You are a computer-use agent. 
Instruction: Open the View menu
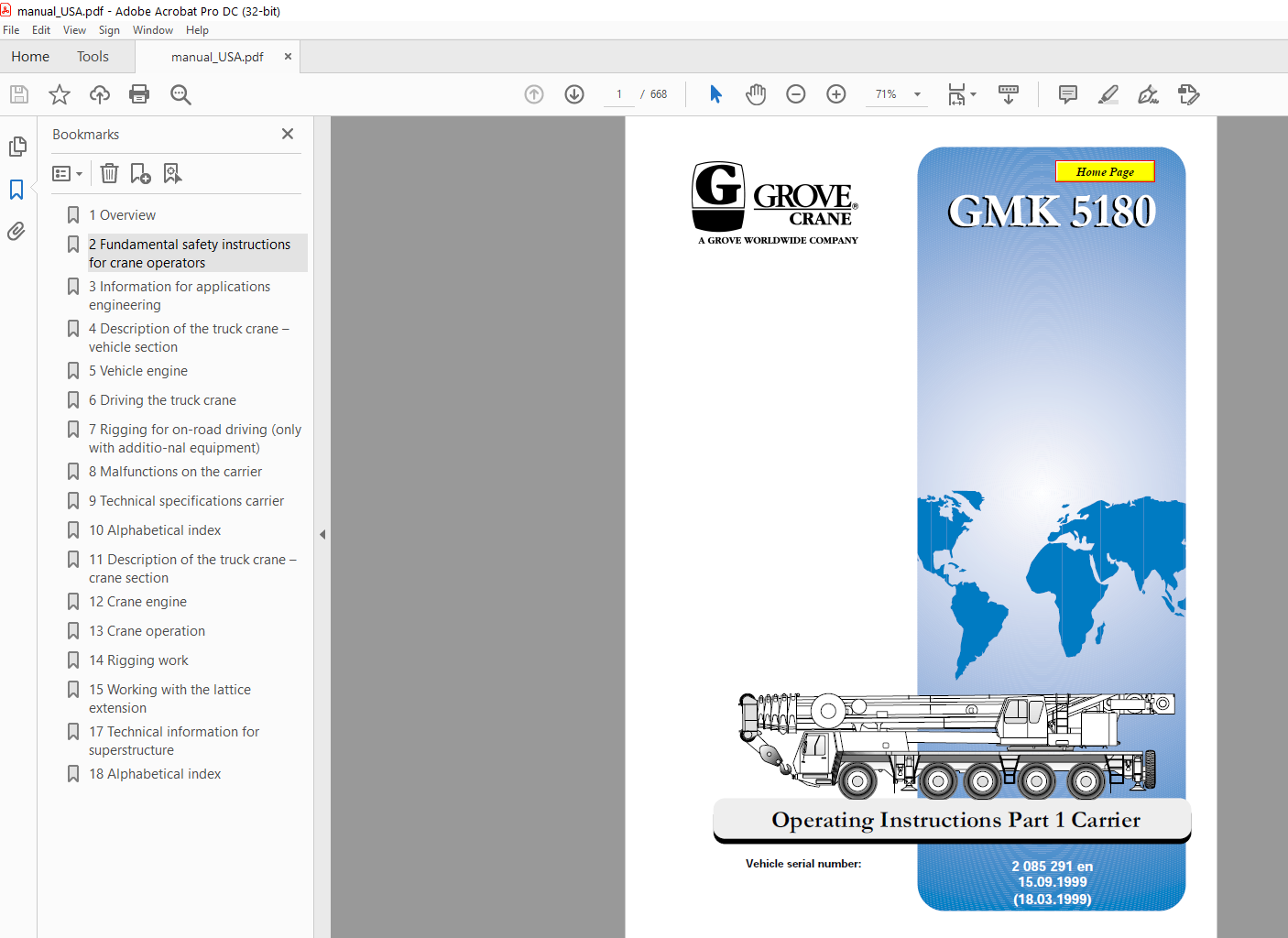[74, 30]
